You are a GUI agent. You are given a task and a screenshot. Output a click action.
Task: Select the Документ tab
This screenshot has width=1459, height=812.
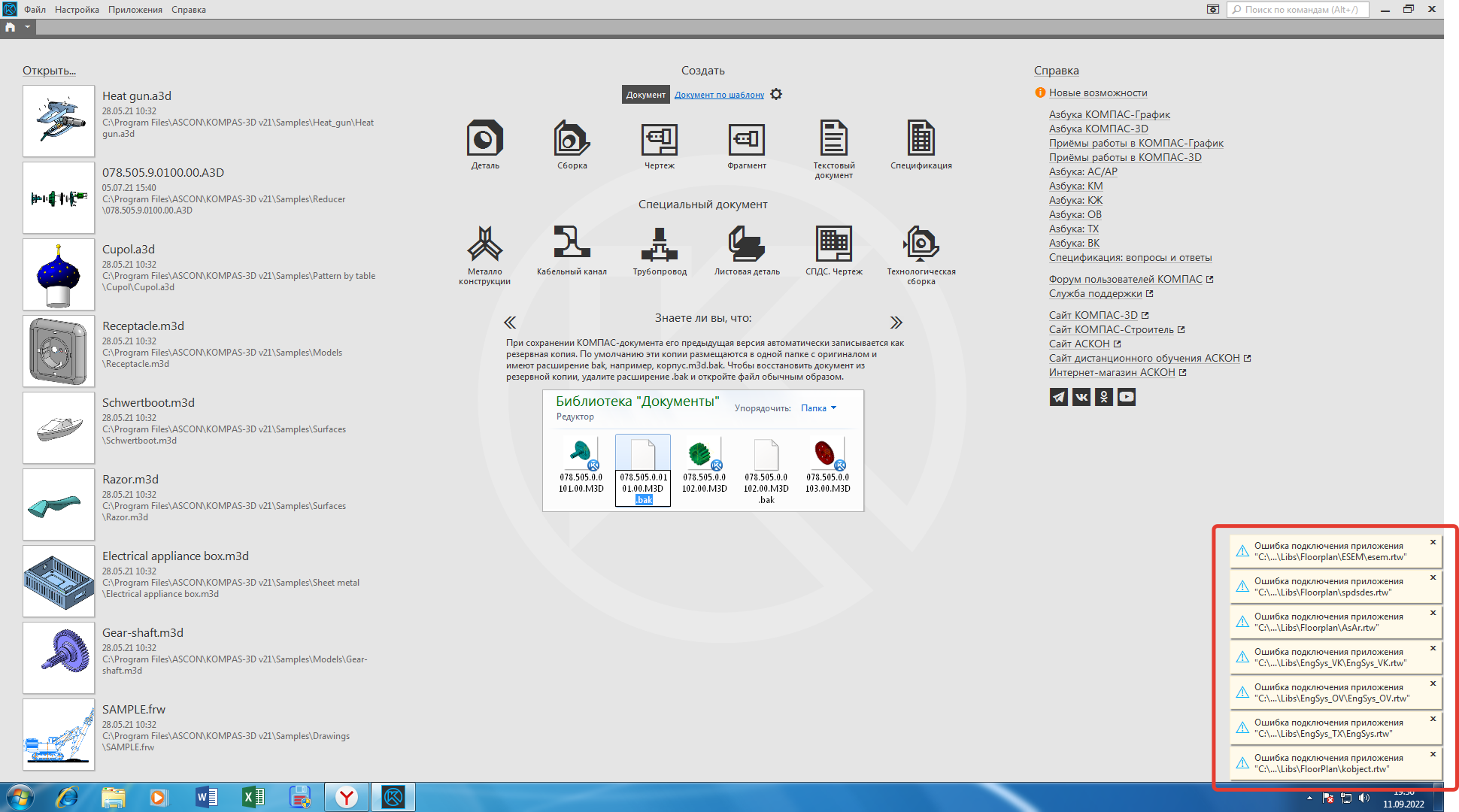coord(645,95)
